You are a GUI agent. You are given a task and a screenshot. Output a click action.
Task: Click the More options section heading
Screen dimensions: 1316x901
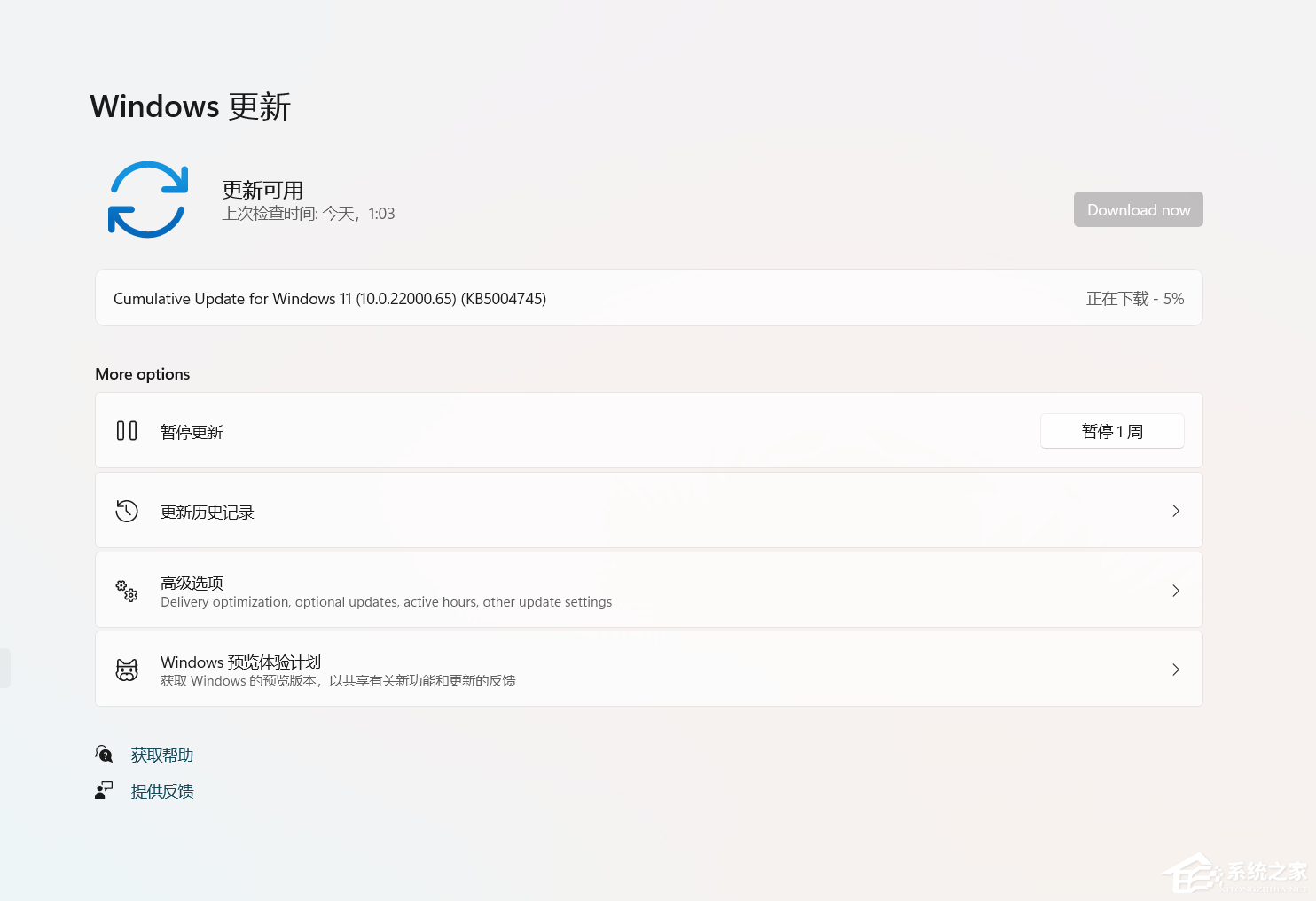coord(143,374)
